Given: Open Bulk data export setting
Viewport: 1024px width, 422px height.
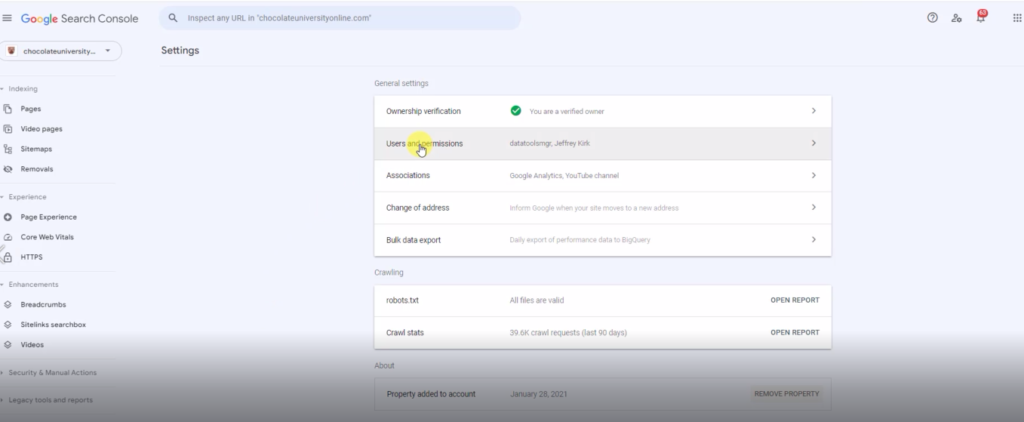Looking at the screenshot, I should coord(603,240).
